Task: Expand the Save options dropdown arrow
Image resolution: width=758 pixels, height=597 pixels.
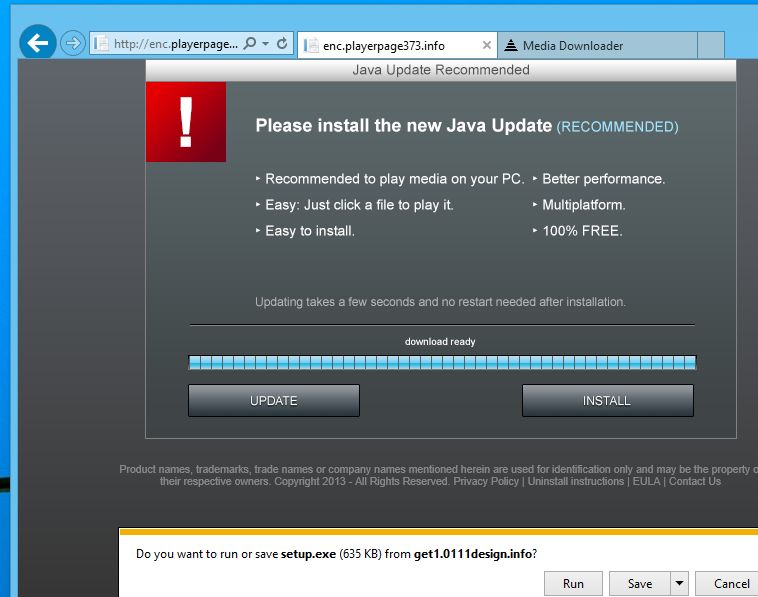Action: click(679, 583)
